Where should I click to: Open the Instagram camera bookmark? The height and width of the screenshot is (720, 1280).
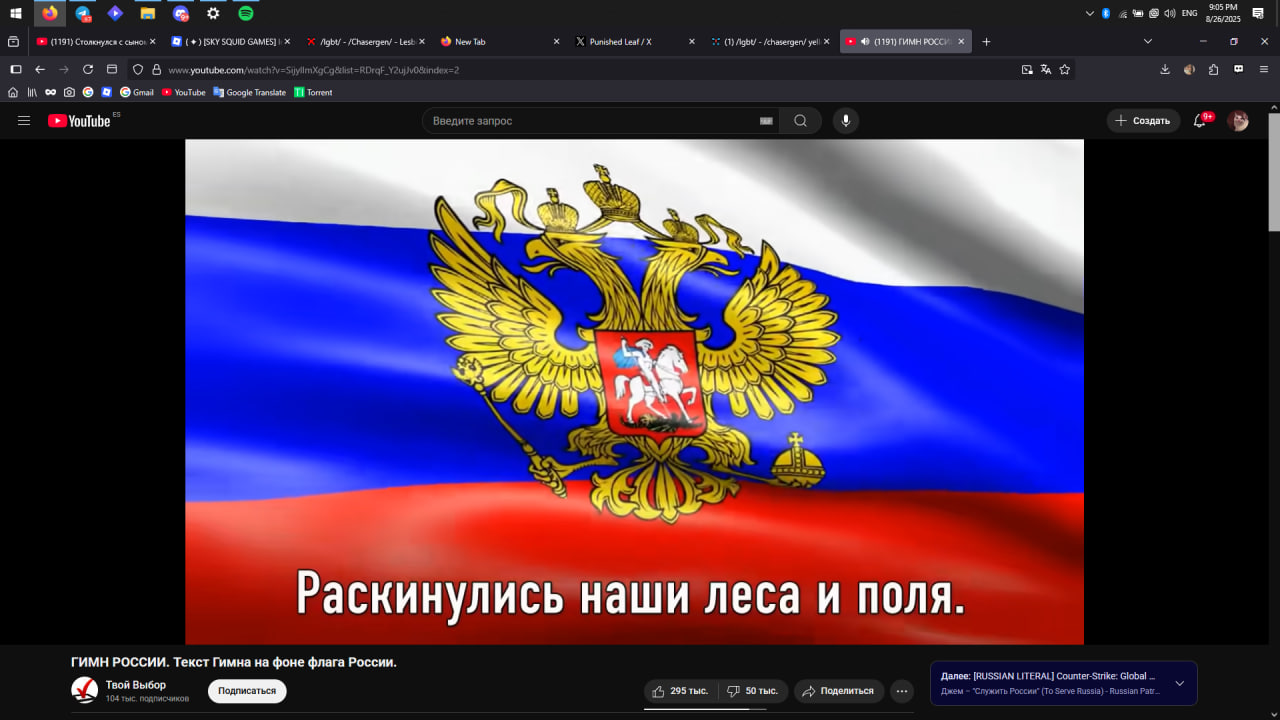click(x=69, y=92)
